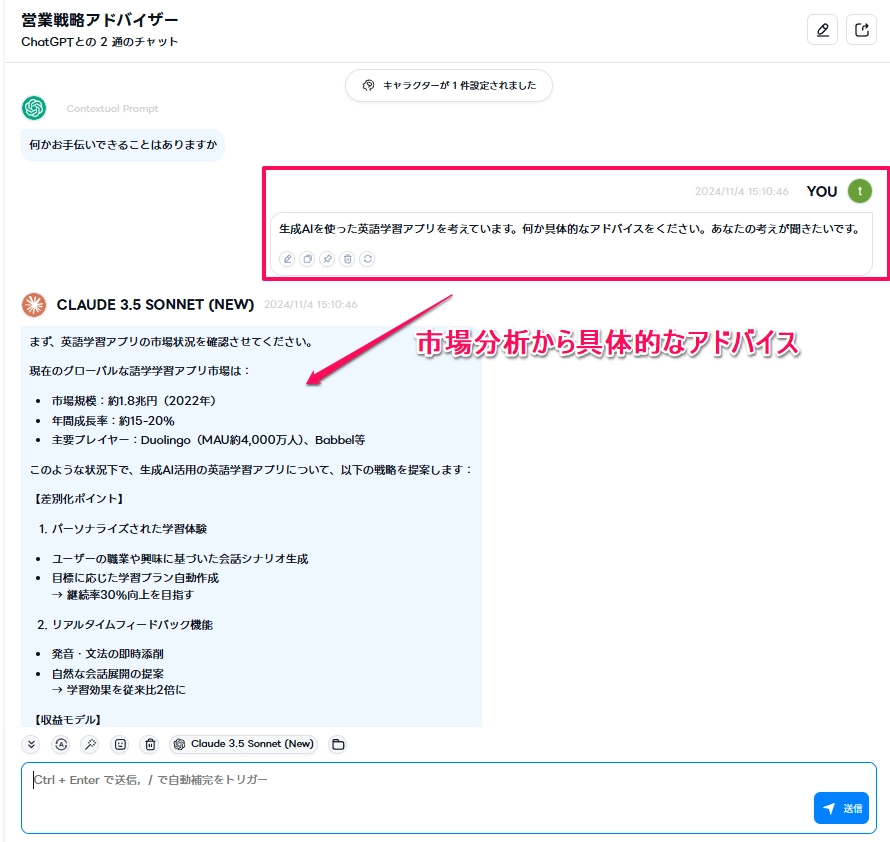Pin the user message with its pin icon
890x842 pixels.
click(327, 259)
